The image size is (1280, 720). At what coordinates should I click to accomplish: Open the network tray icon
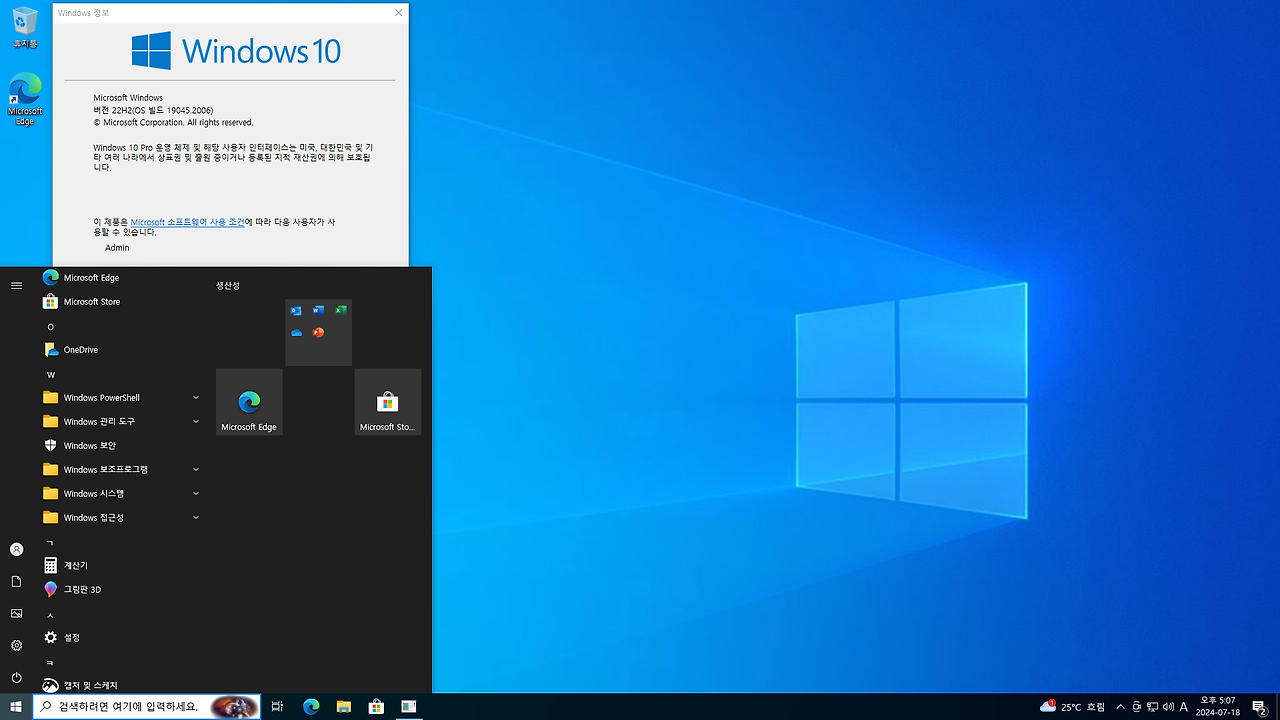coord(1153,707)
